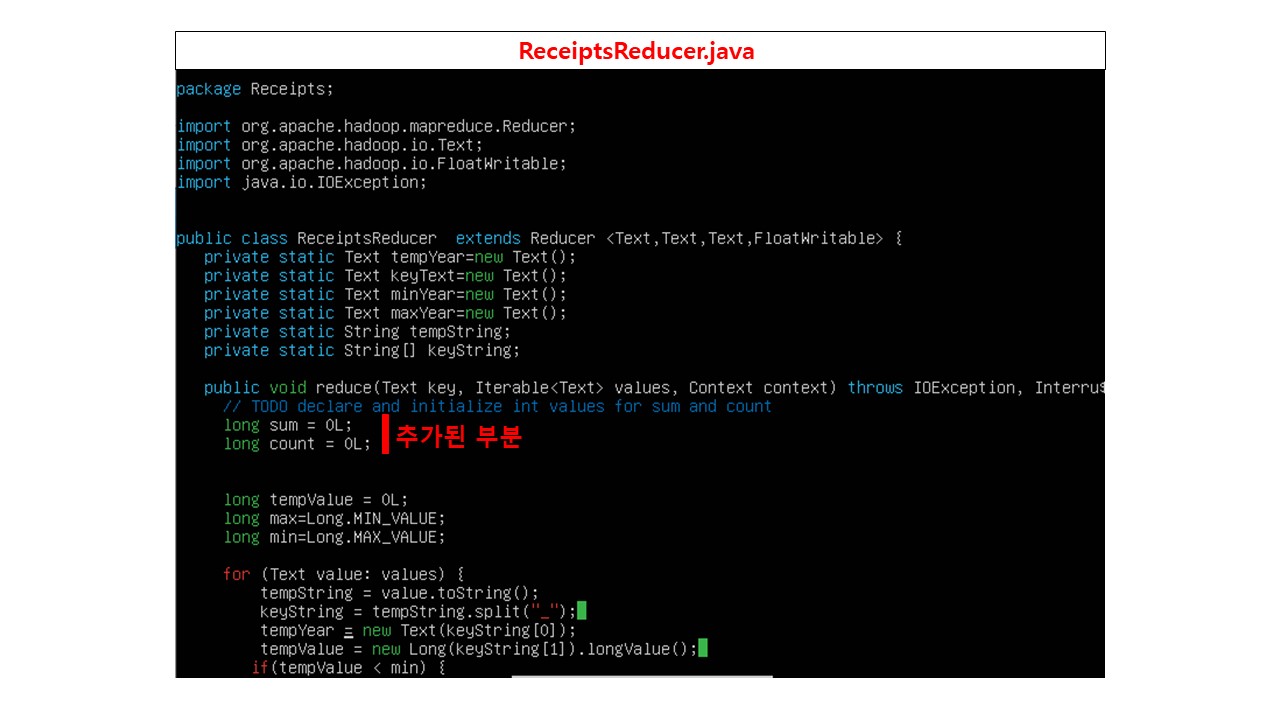Place cursor on maxYear=new Text() line
The height and width of the screenshot is (720, 1280).
point(385,313)
